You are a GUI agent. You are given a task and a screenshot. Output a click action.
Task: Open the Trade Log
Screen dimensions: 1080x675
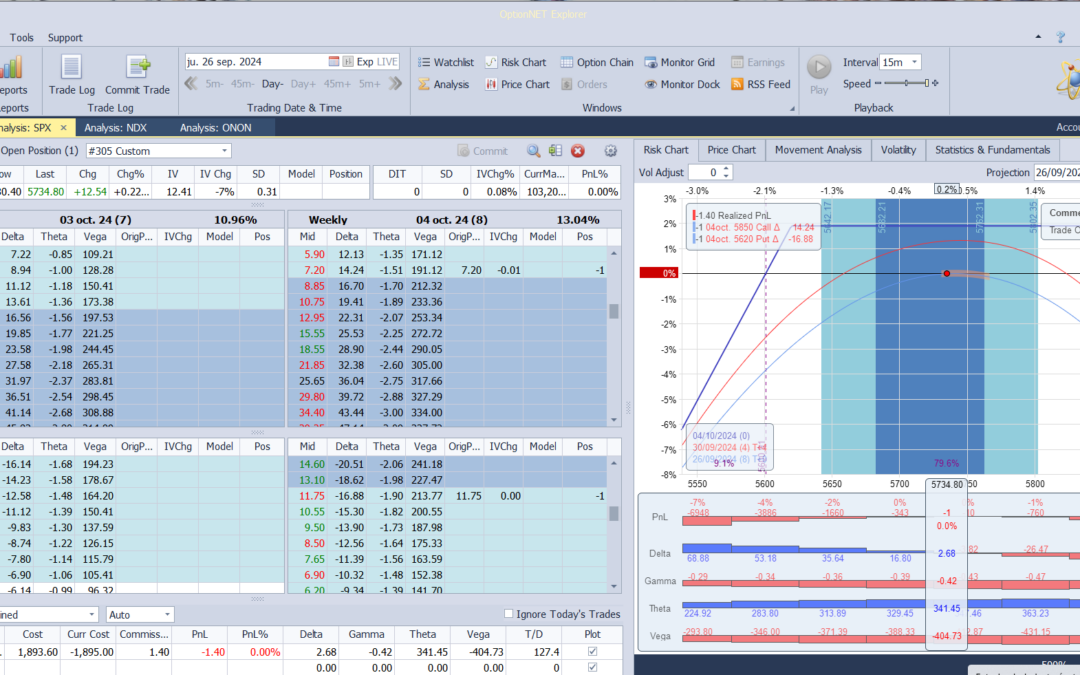(x=72, y=74)
